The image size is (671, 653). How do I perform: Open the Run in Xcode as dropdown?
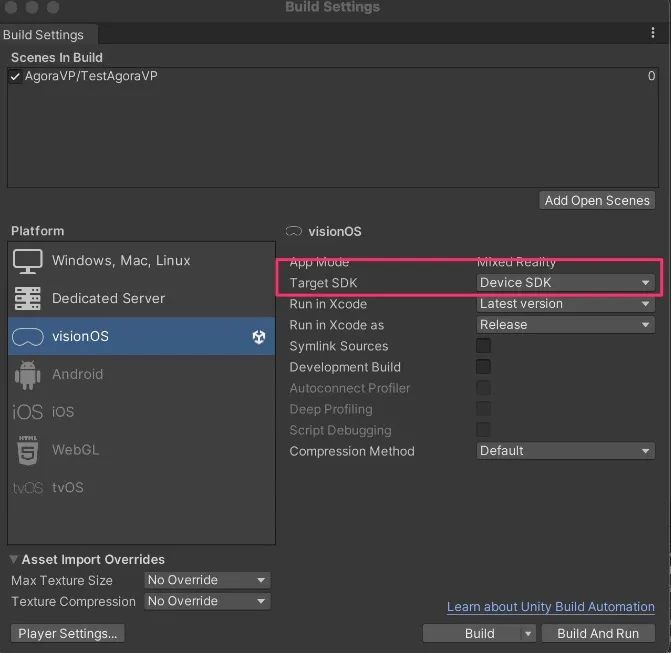pyautogui.click(x=565, y=325)
